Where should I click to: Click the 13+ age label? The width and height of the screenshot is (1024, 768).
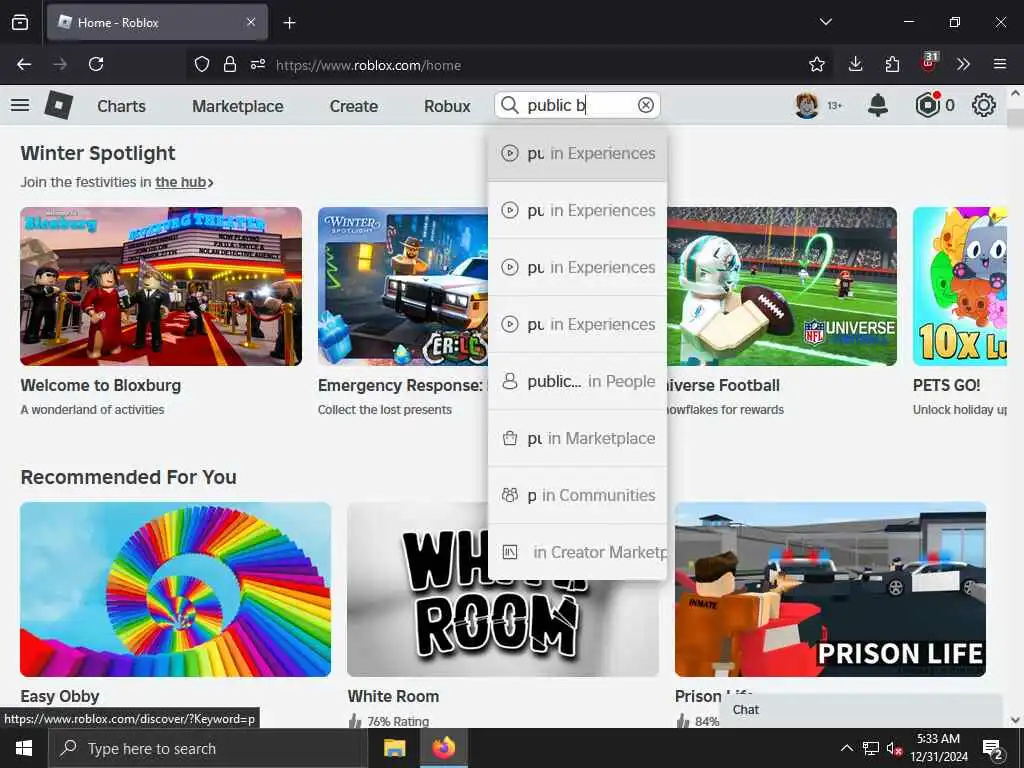click(x=835, y=106)
